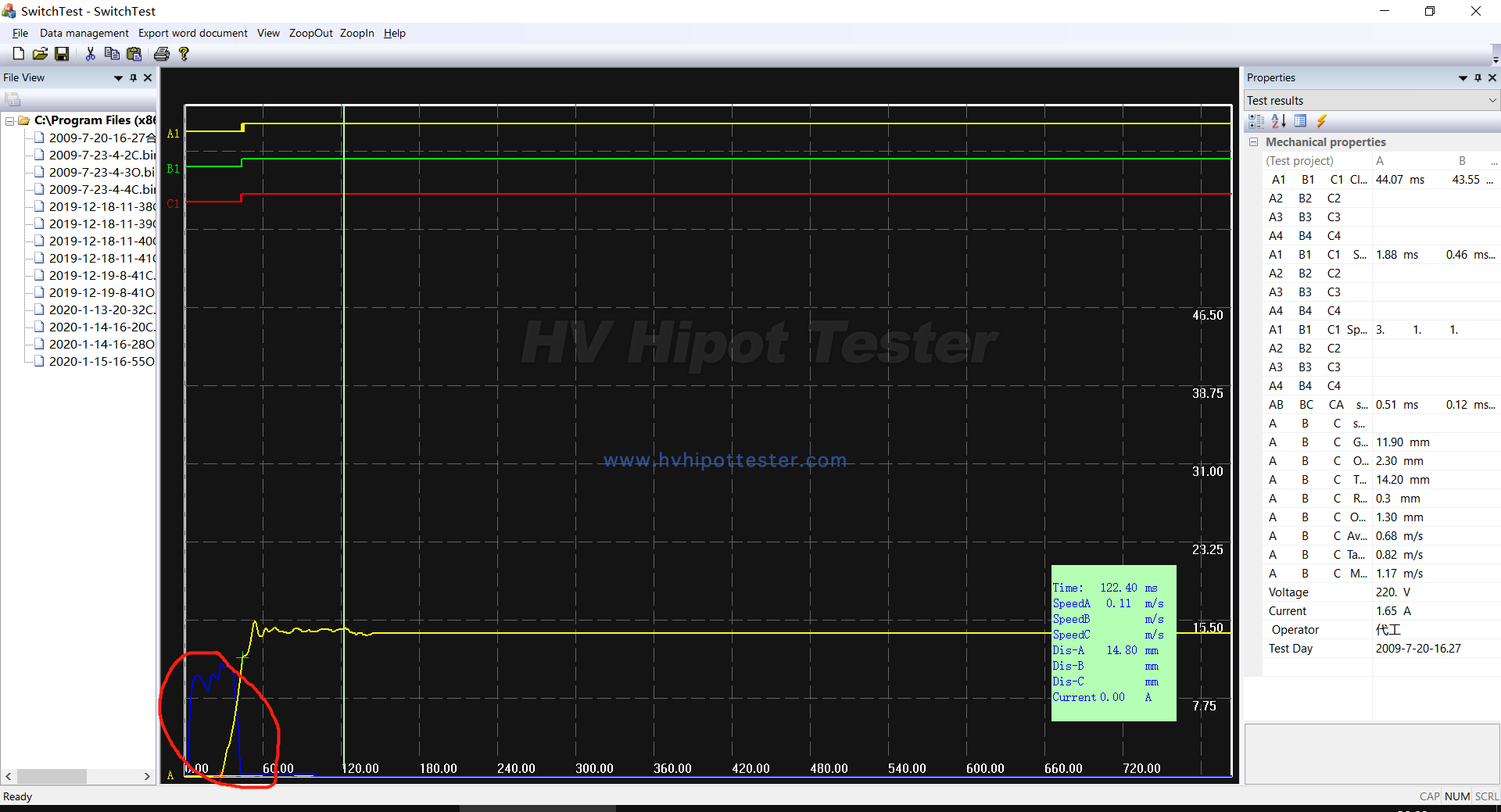Select file 2019-12-19-8-41O in tree
The image size is (1501, 812).
102,292
